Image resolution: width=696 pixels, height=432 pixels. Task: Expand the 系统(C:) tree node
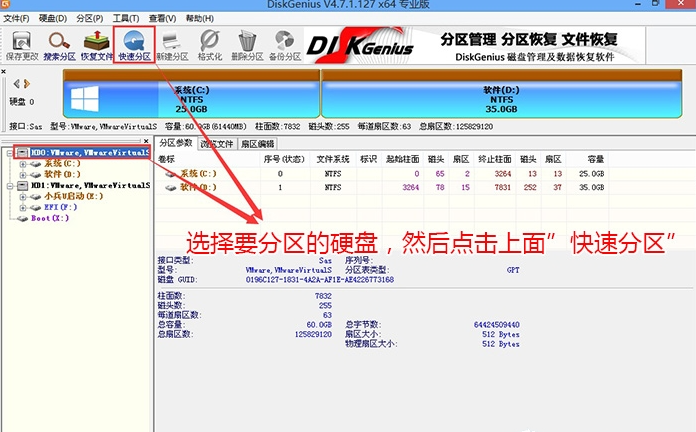point(23,164)
